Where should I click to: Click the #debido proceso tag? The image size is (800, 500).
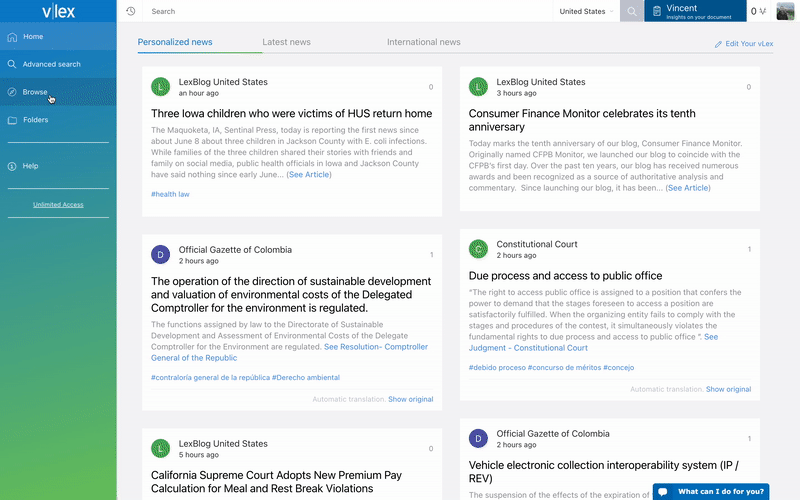pos(497,367)
